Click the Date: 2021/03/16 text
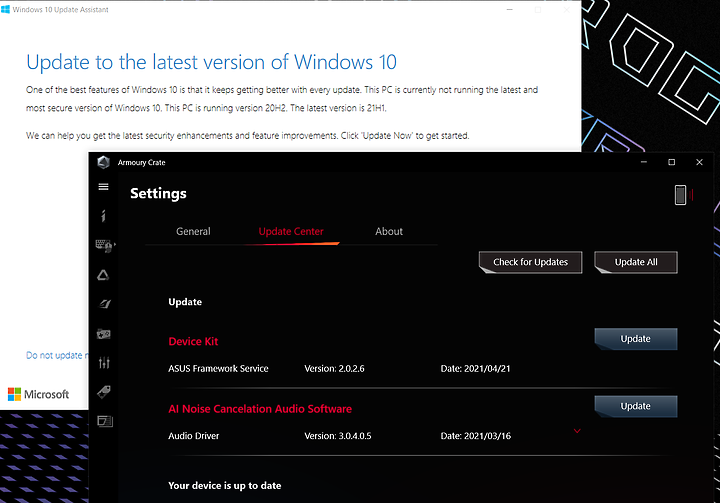 475,436
